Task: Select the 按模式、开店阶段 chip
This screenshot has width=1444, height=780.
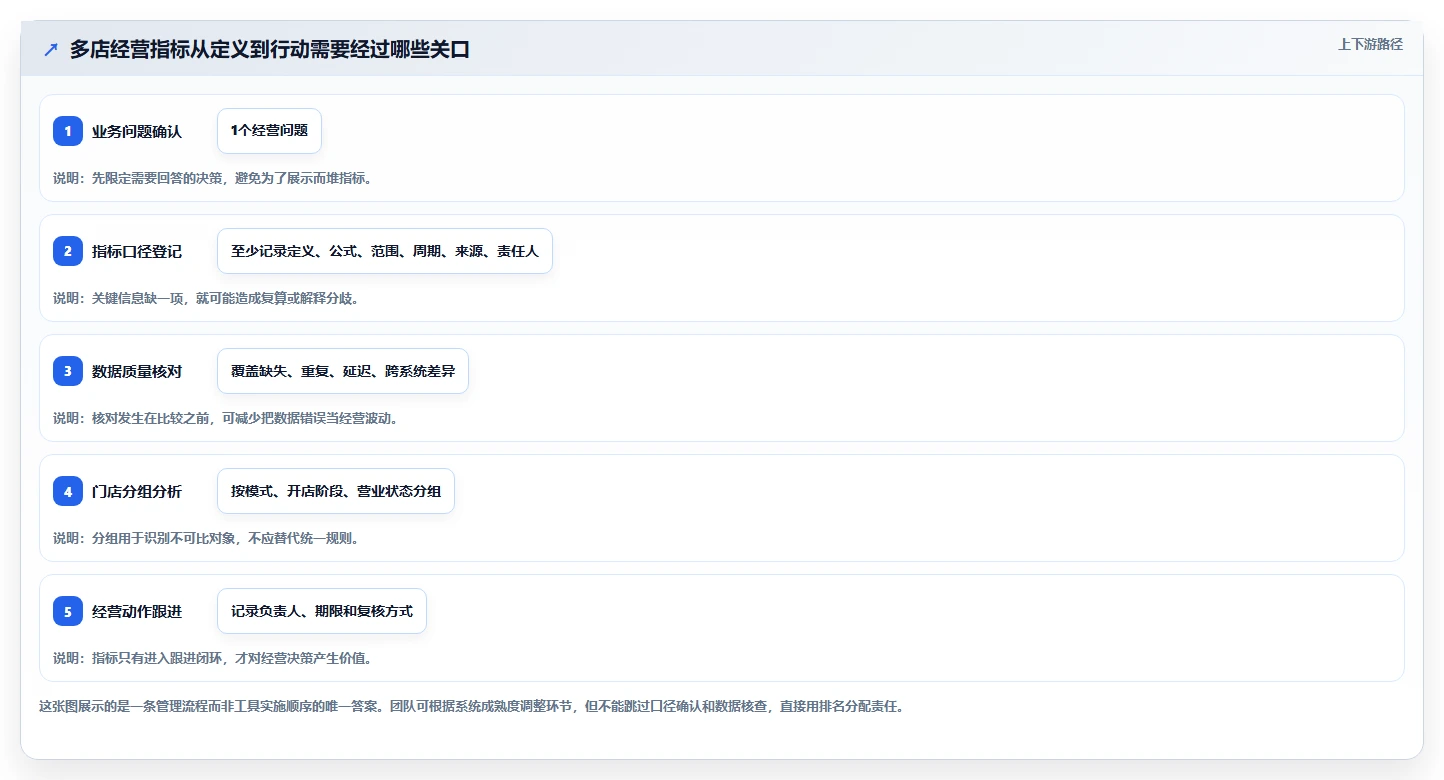Action: click(x=336, y=491)
